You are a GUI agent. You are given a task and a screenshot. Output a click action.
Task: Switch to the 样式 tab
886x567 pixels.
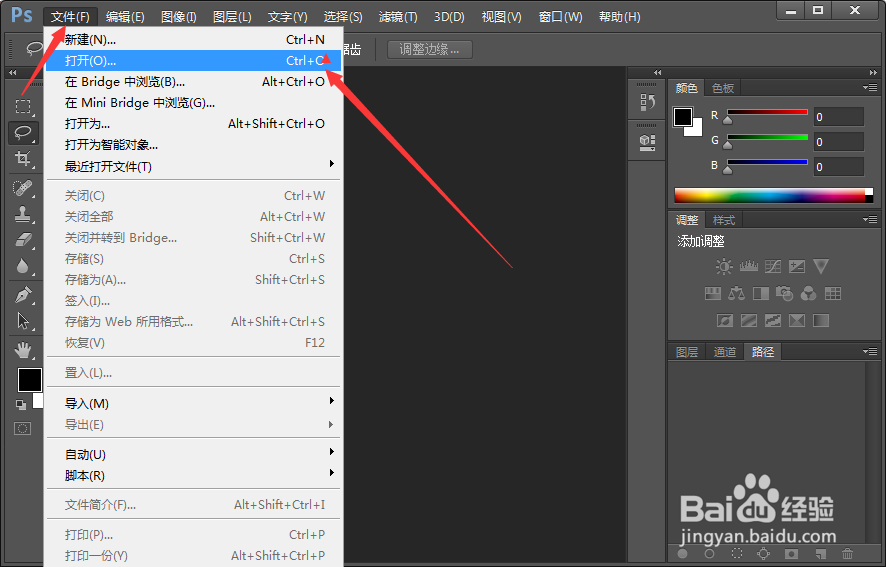click(724, 220)
